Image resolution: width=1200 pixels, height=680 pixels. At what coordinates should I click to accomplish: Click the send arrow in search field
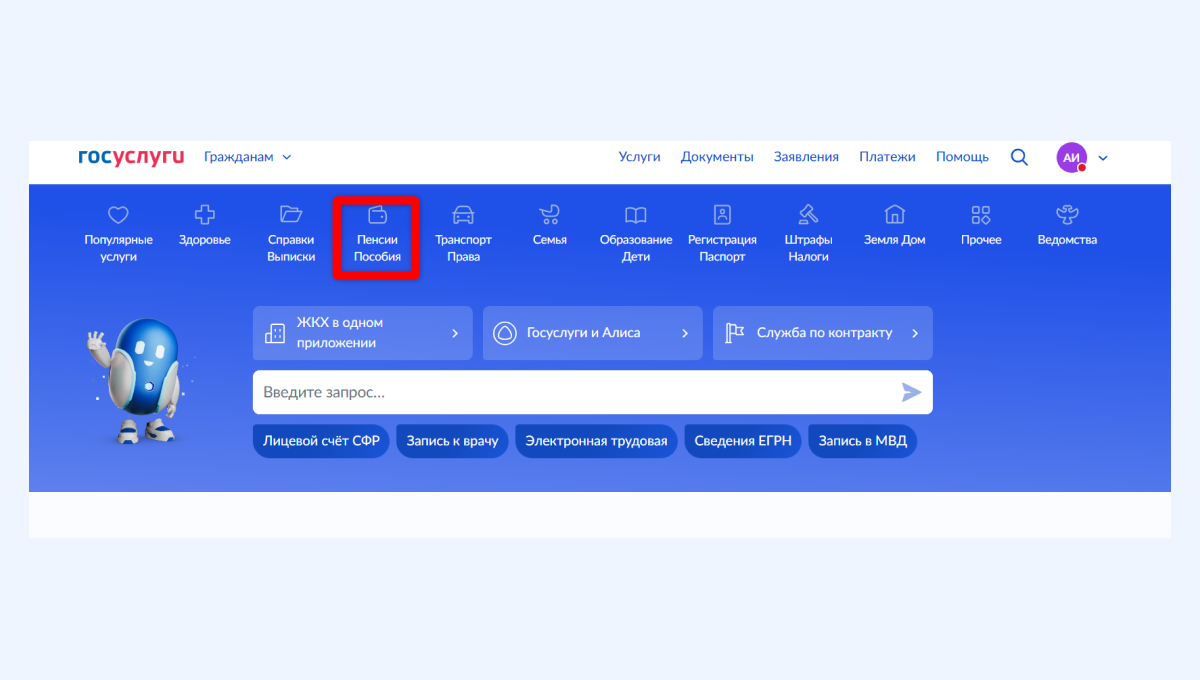(x=911, y=392)
